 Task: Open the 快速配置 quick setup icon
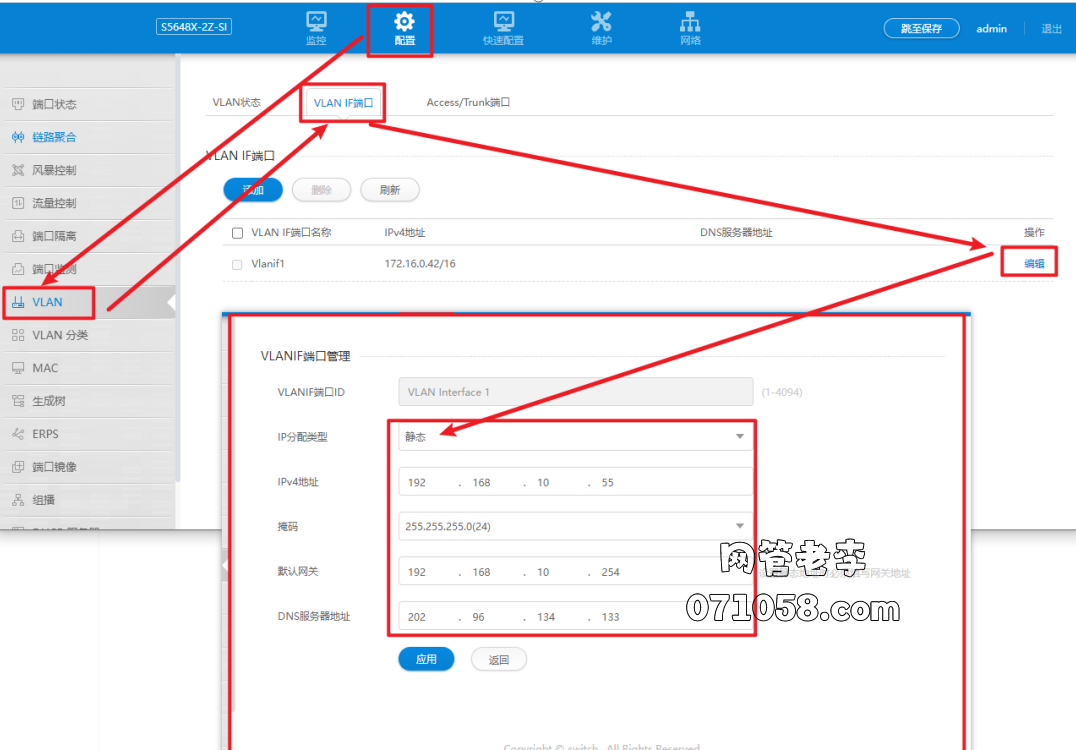pos(504,23)
